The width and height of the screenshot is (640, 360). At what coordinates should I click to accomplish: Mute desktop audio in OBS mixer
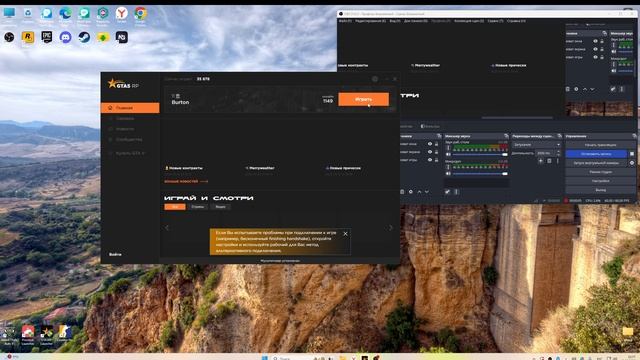pyautogui.click(x=448, y=154)
